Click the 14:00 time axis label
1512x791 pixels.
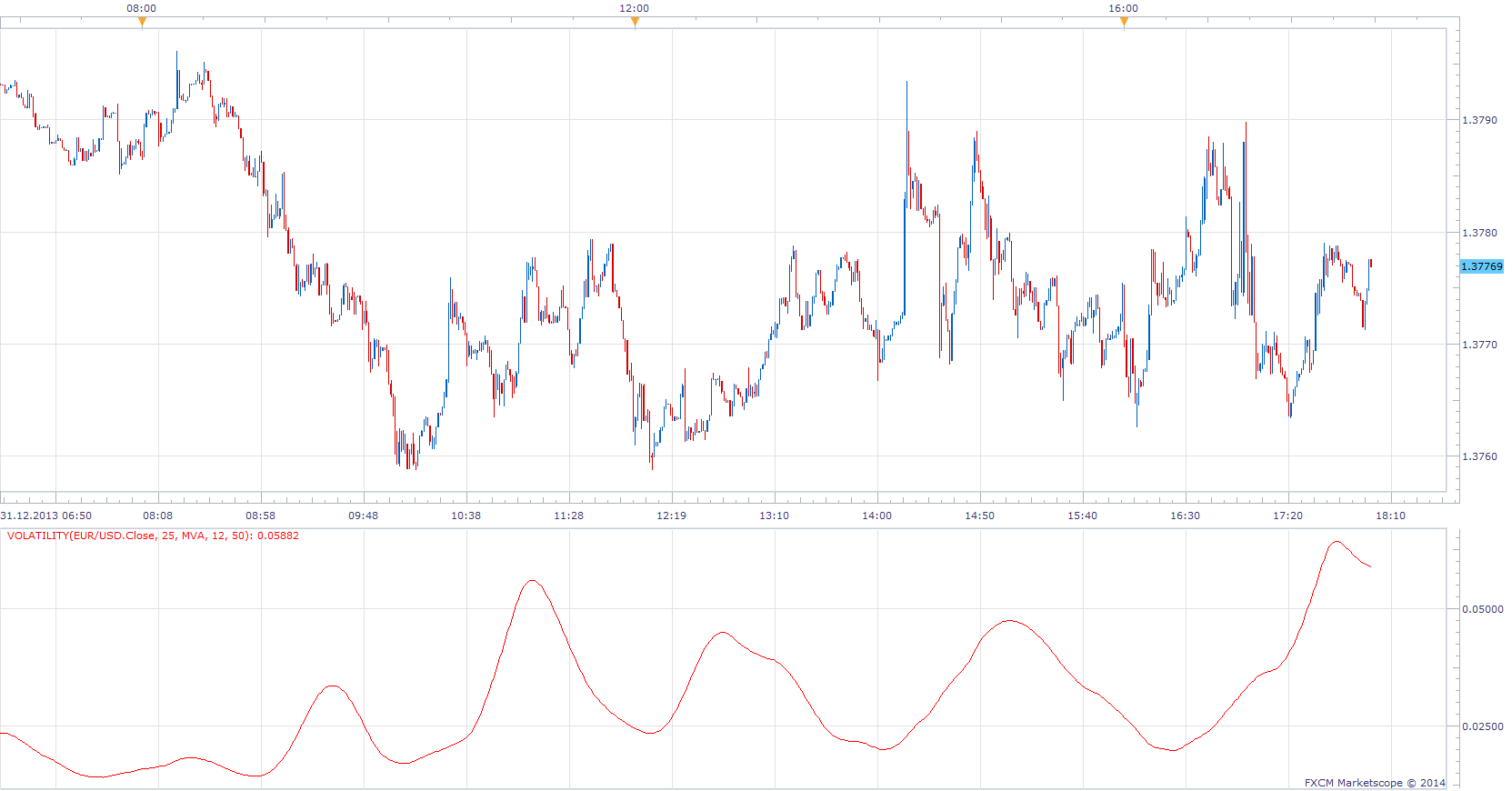point(877,516)
